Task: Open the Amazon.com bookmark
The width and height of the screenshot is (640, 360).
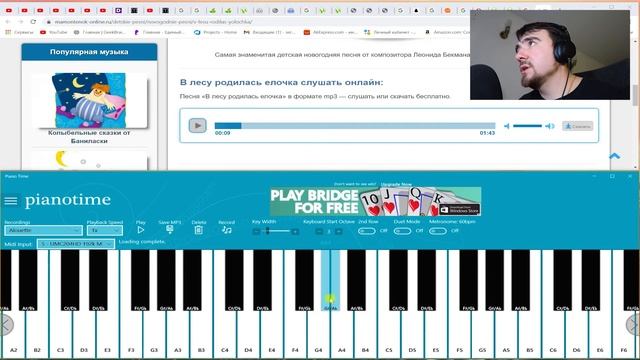Action: coord(447,32)
